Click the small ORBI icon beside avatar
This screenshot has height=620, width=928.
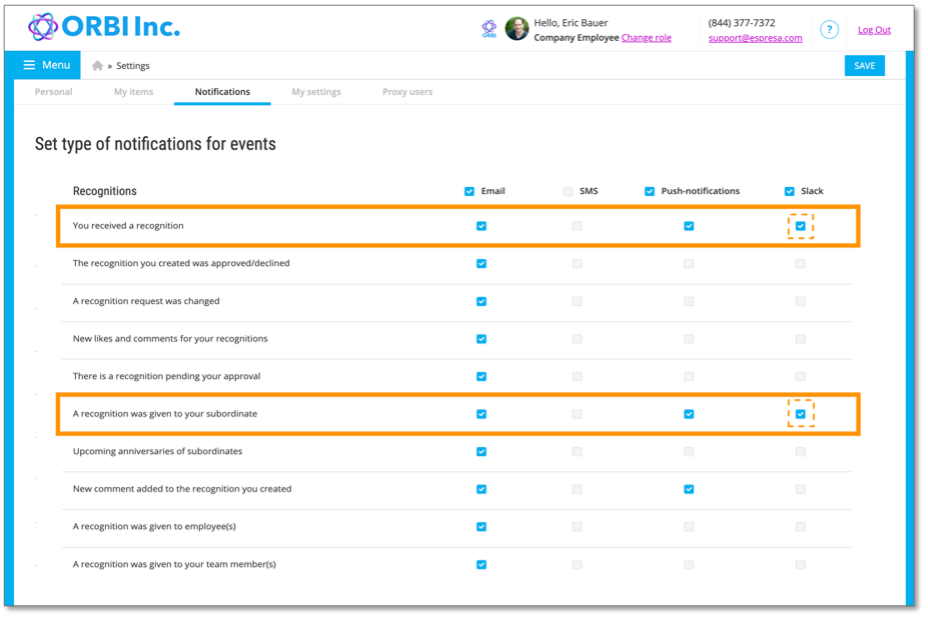coord(489,28)
